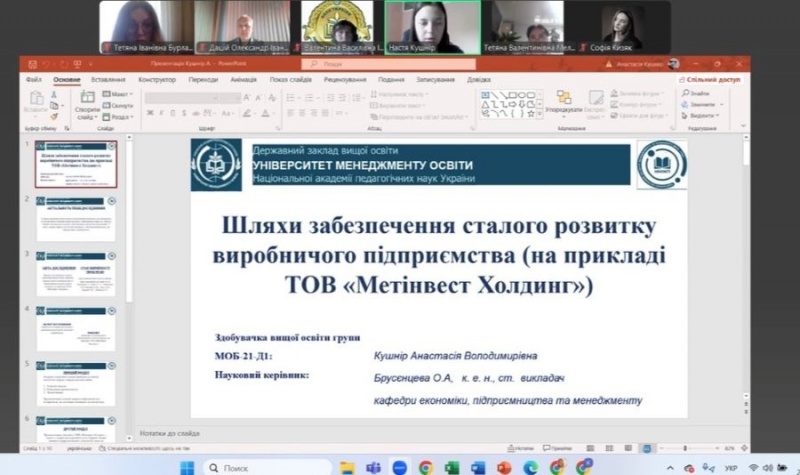Image resolution: width=800 pixels, height=475 pixels.
Task: Click Нотатки button in status bar
Action: (520, 448)
